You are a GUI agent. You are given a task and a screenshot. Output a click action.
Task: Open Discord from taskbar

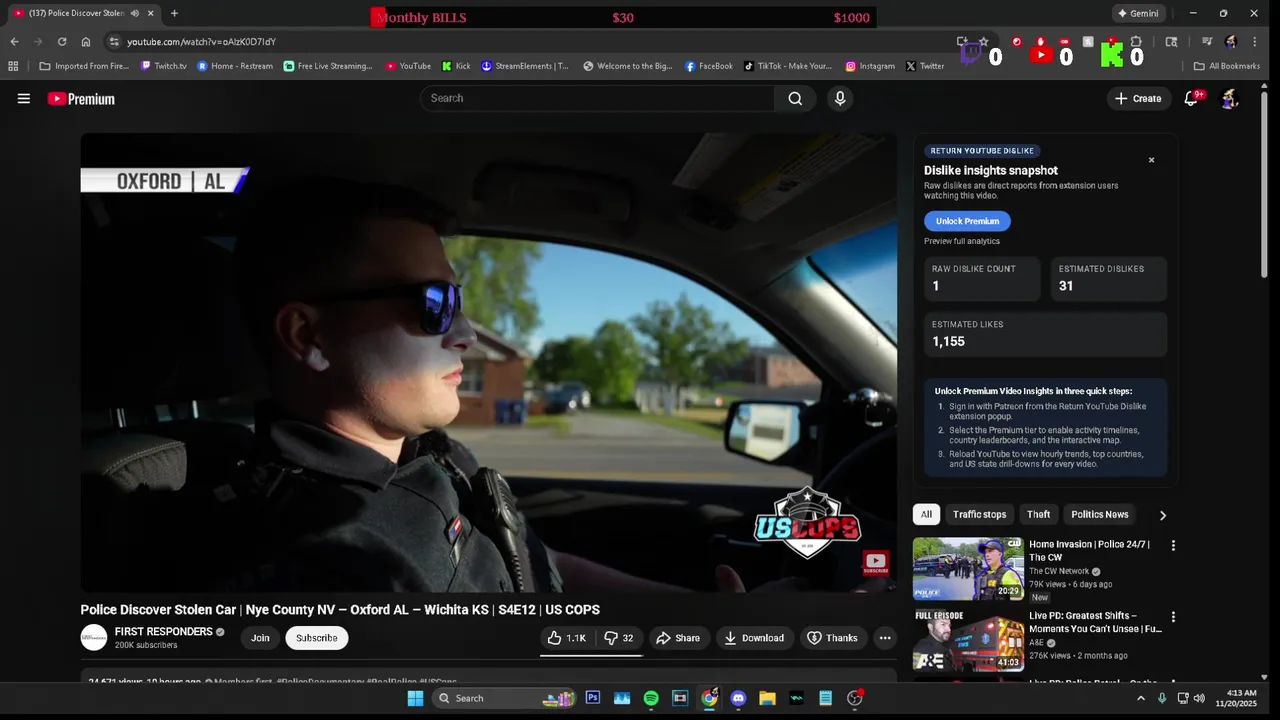click(x=738, y=698)
